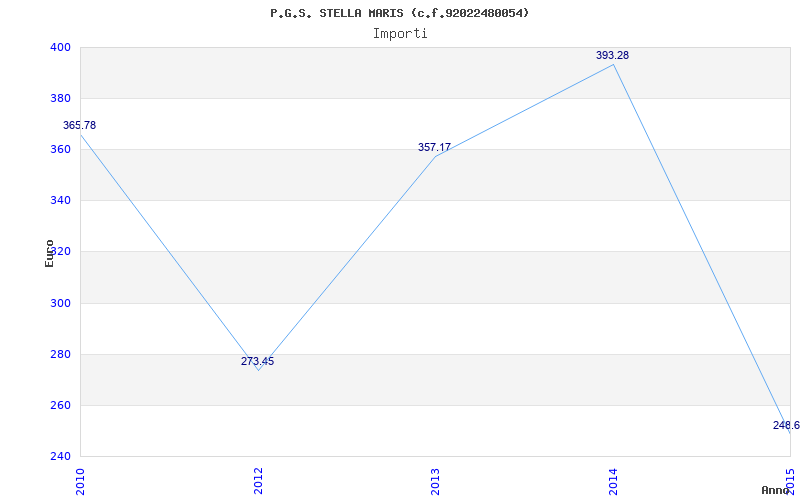Click the Euro axis title
Image resolution: width=800 pixels, height=500 pixels.
(x=49, y=253)
